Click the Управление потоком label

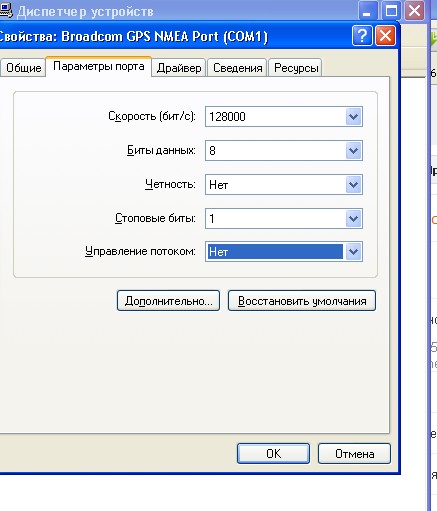pyautogui.click(x=140, y=251)
